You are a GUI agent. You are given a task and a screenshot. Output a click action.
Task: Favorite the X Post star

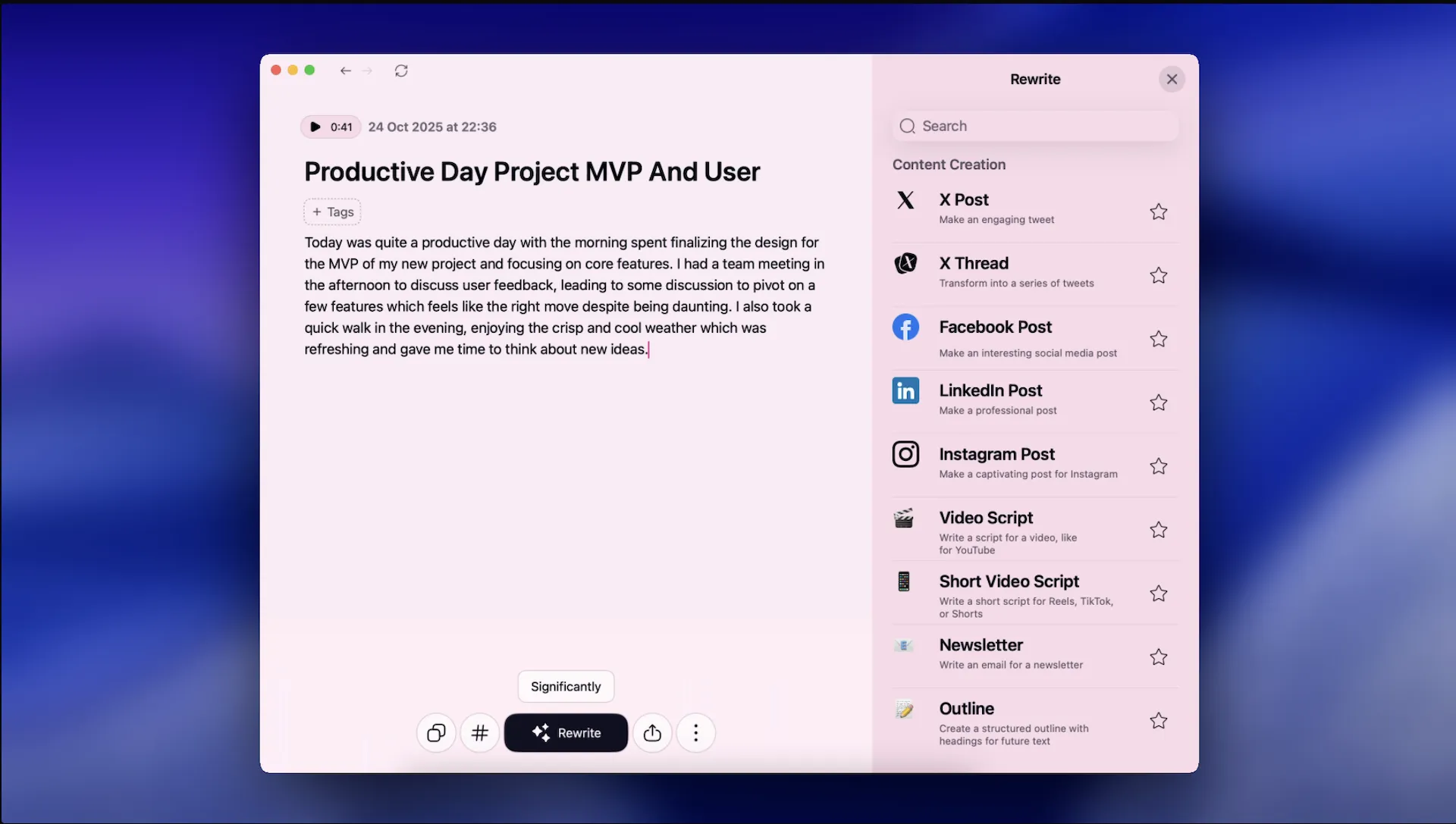point(1158,211)
